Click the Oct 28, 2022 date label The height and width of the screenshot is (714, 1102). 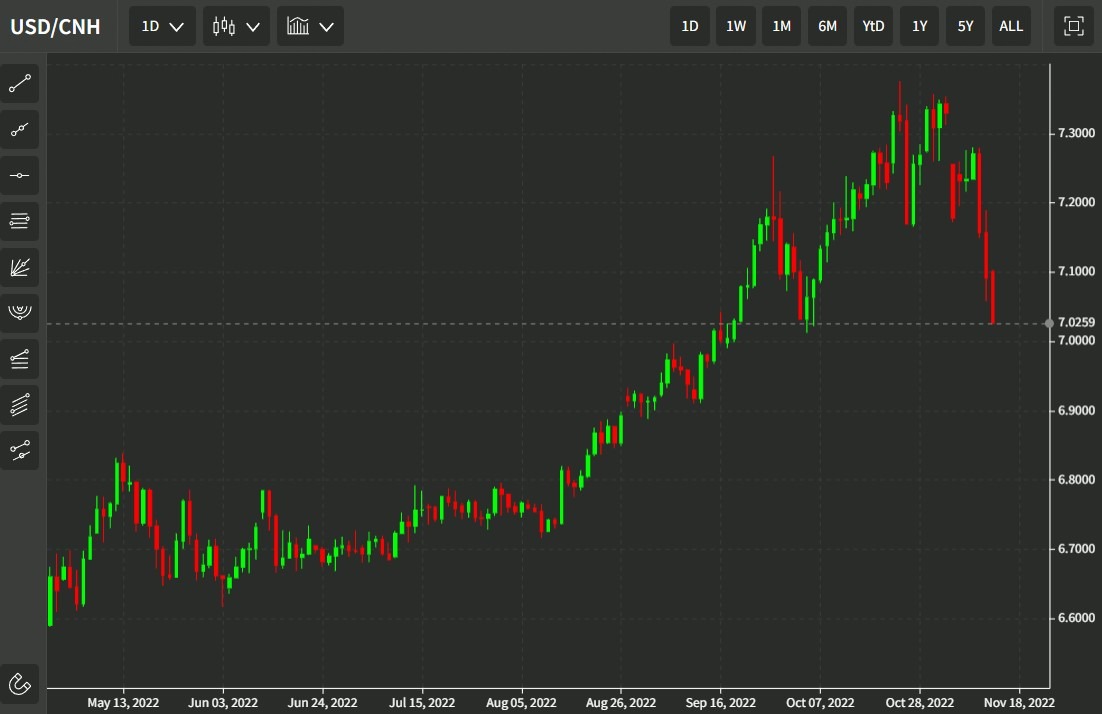tap(919, 703)
